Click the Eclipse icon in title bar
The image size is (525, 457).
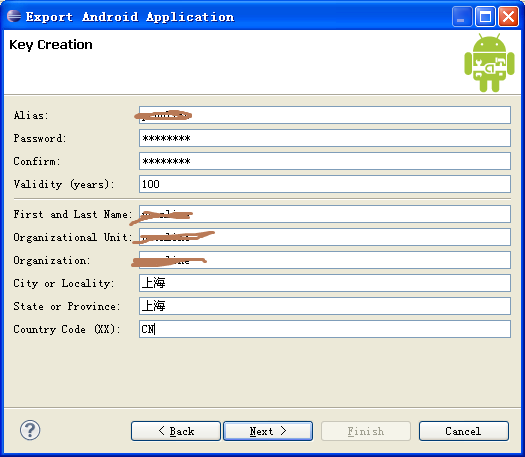[14, 16]
